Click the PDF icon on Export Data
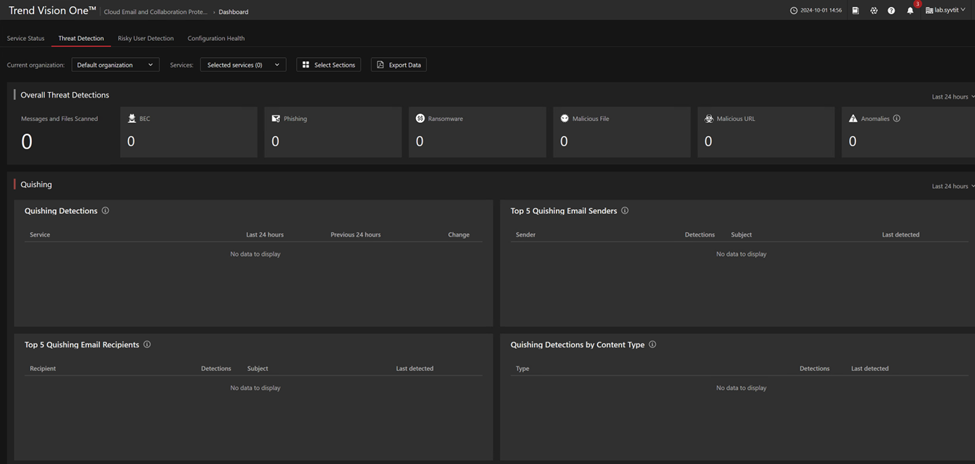Image resolution: width=975 pixels, height=464 pixels. [381, 65]
